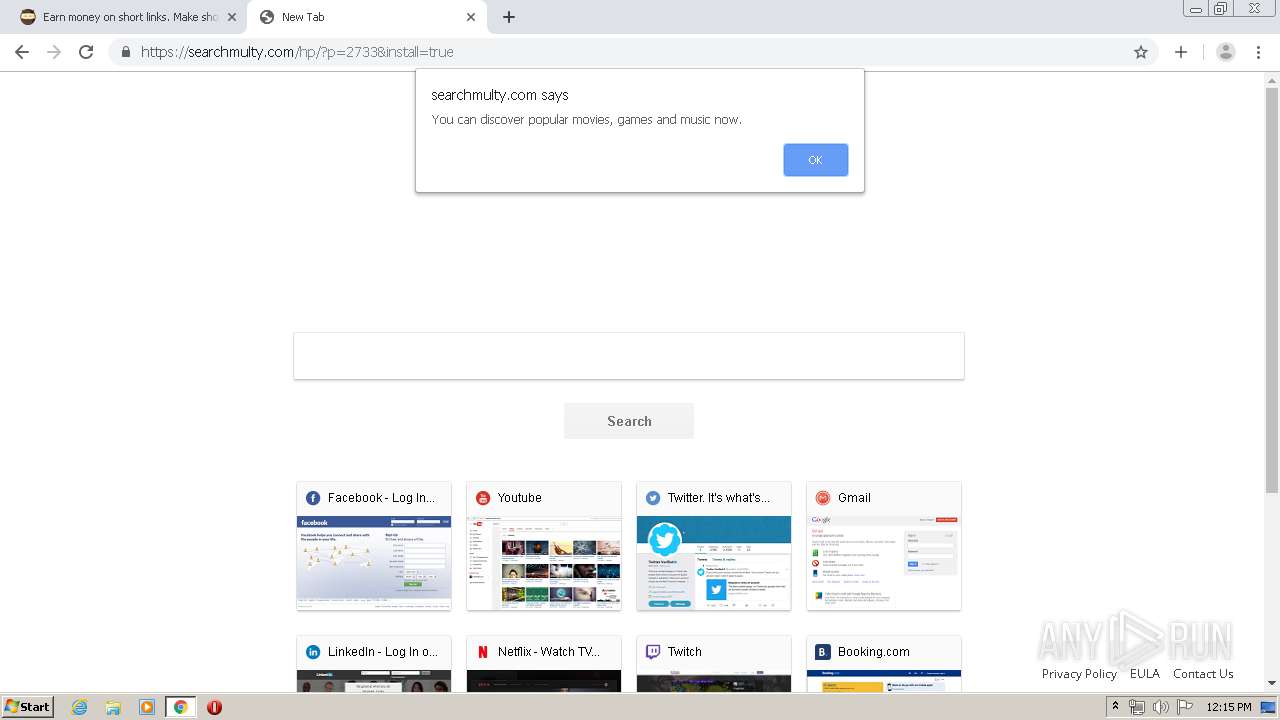Launch Internet Explorer from taskbar
This screenshot has height=720, width=1280.
[80, 707]
